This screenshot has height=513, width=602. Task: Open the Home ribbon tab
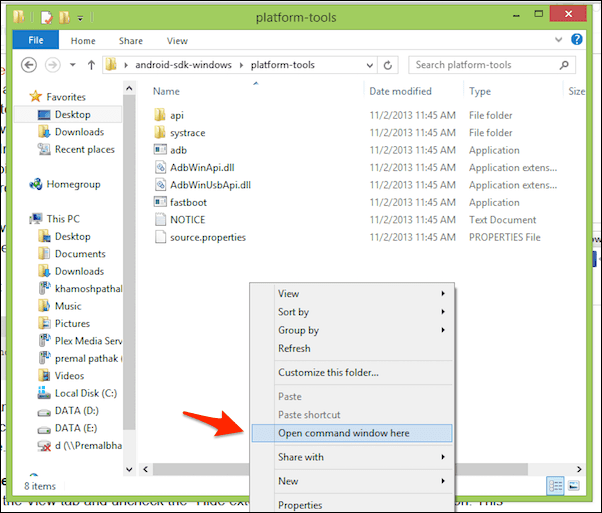pos(83,41)
